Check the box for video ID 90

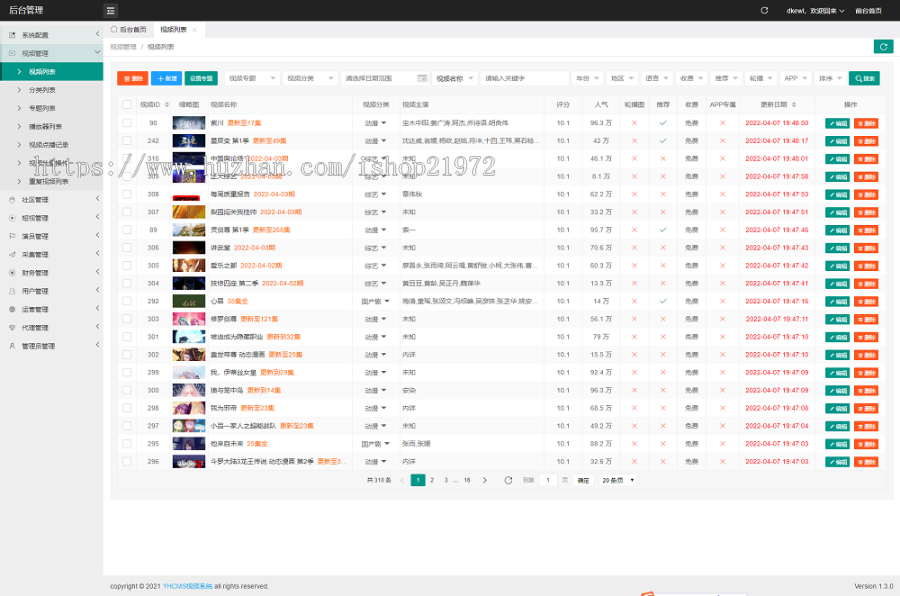click(x=127, y=123)
